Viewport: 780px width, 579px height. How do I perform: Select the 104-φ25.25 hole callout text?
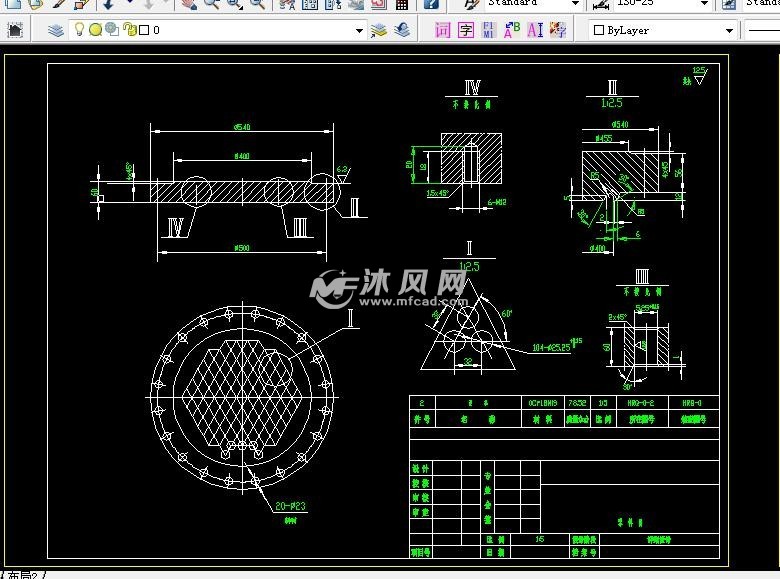pos(551,347)
